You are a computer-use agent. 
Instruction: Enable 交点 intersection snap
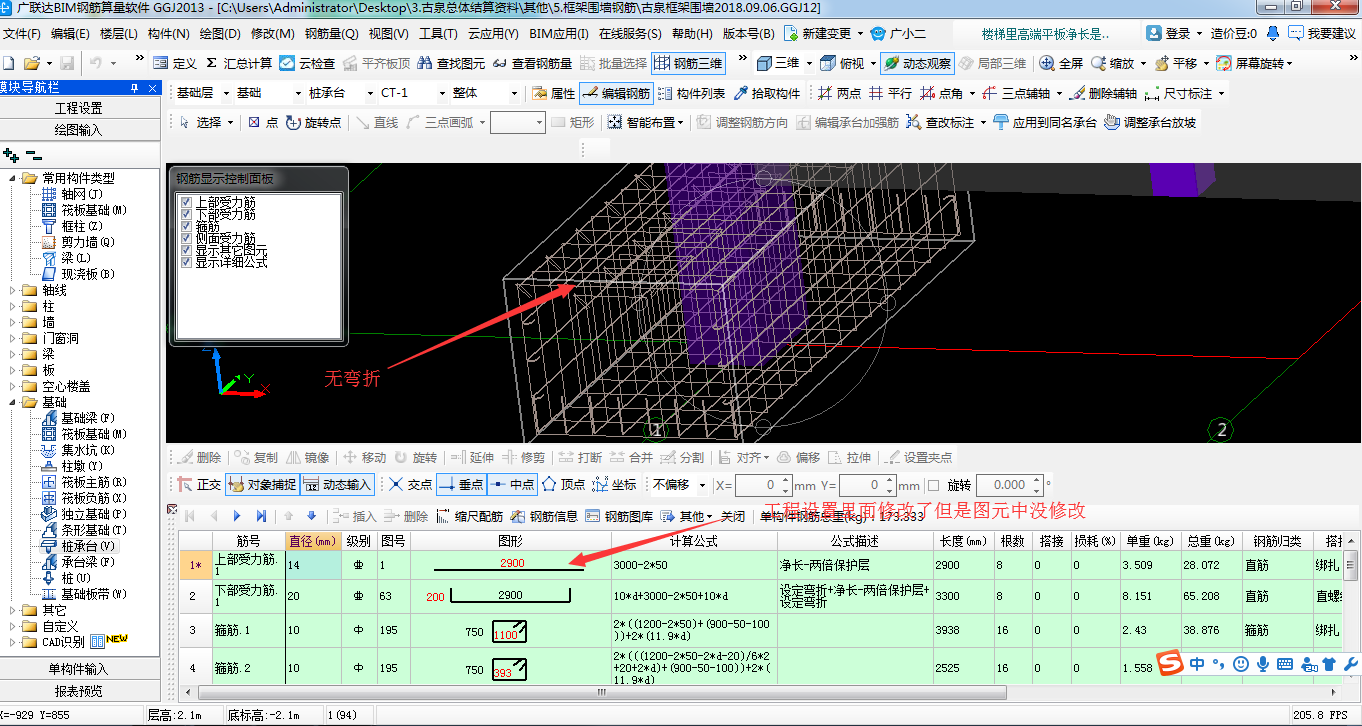click(x=410, y=484)
